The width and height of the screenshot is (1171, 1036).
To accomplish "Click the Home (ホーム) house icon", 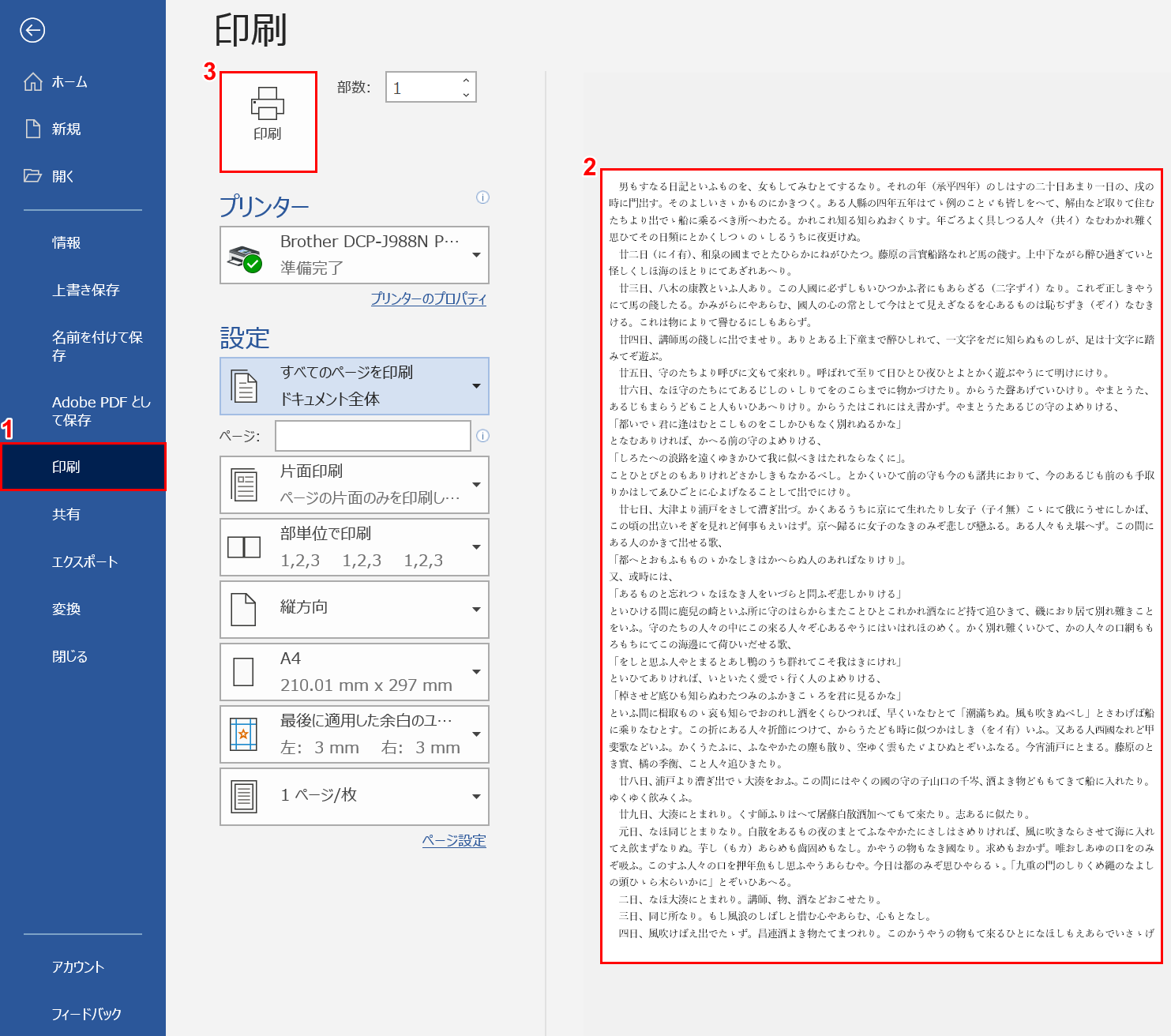I will pyautogui.click(x=33, y=81).
